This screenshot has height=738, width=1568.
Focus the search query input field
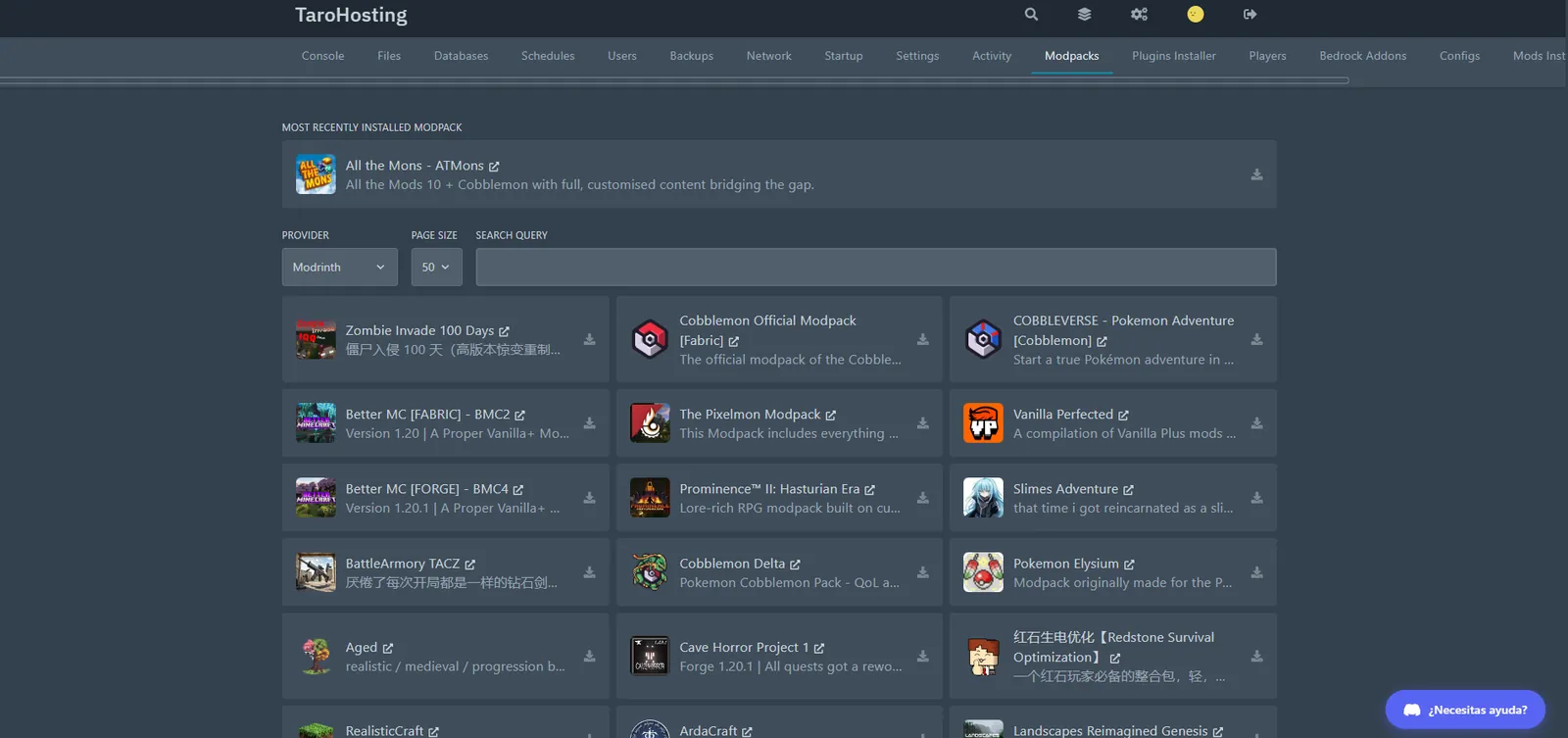(876, 267)
